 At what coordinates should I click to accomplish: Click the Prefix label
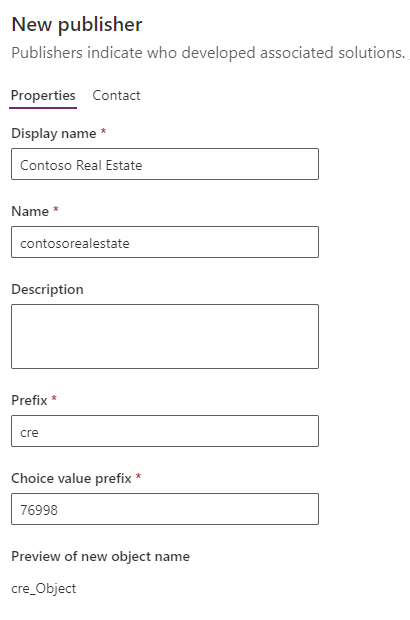[x=29, y=400]
